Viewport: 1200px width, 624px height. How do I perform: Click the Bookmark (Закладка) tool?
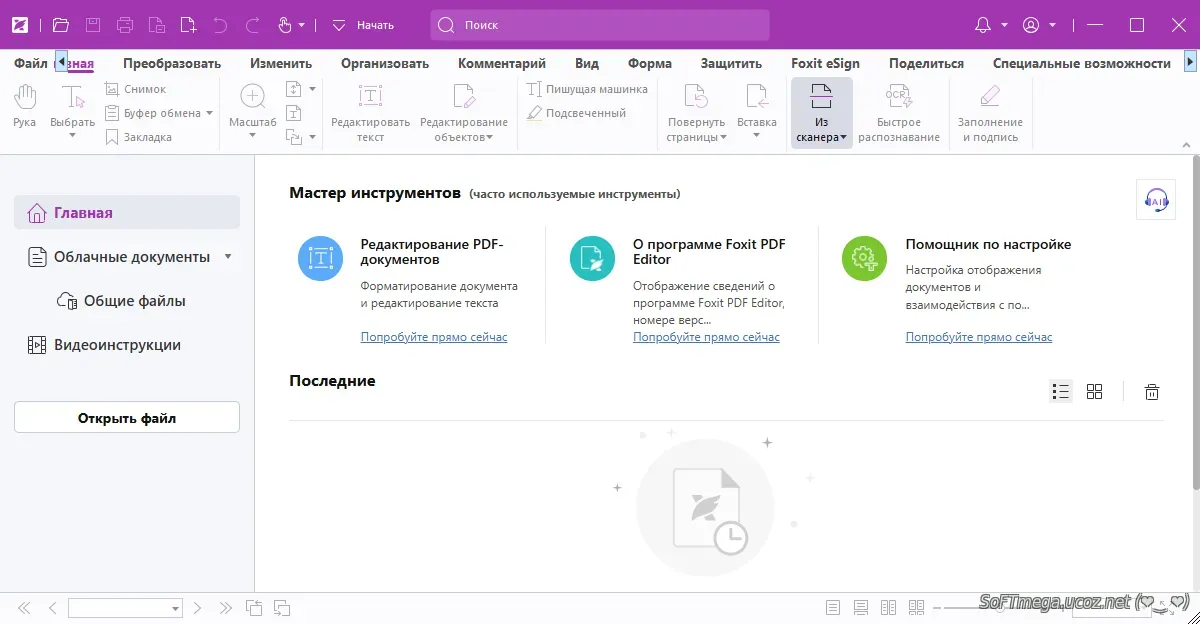coord(113,137)
